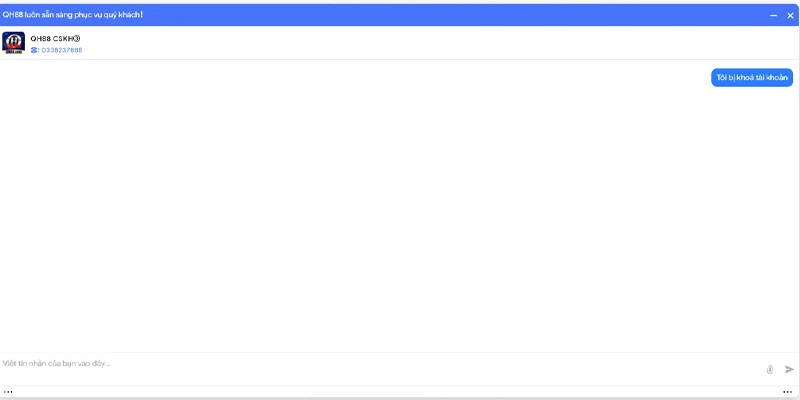Viewport: 800px width, 400px height.
Task: Click the telephone icon before the number
Action: (x=34, y=50)
